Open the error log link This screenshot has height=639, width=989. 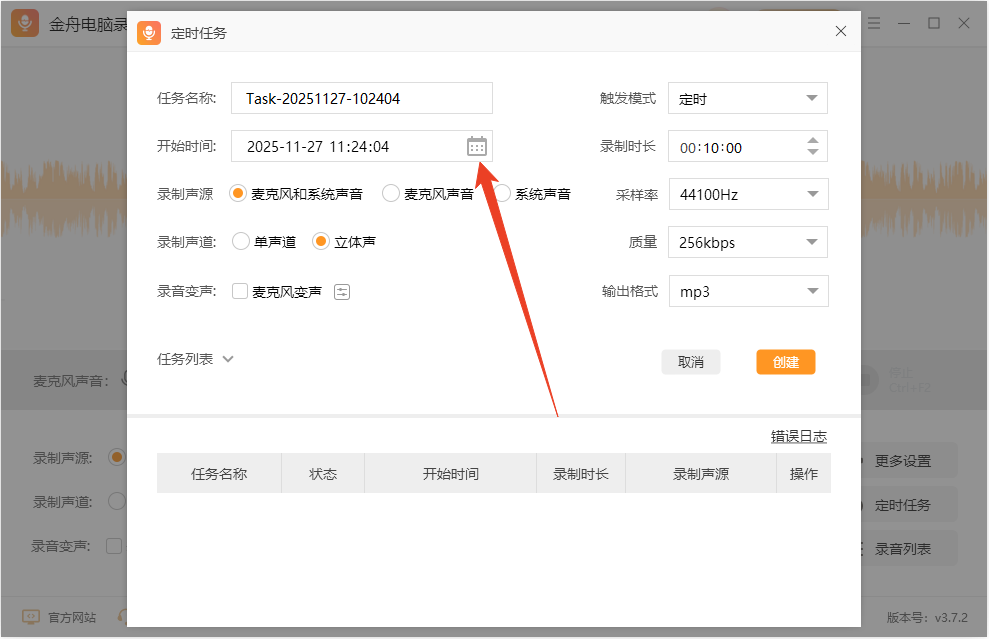(799, 437)
